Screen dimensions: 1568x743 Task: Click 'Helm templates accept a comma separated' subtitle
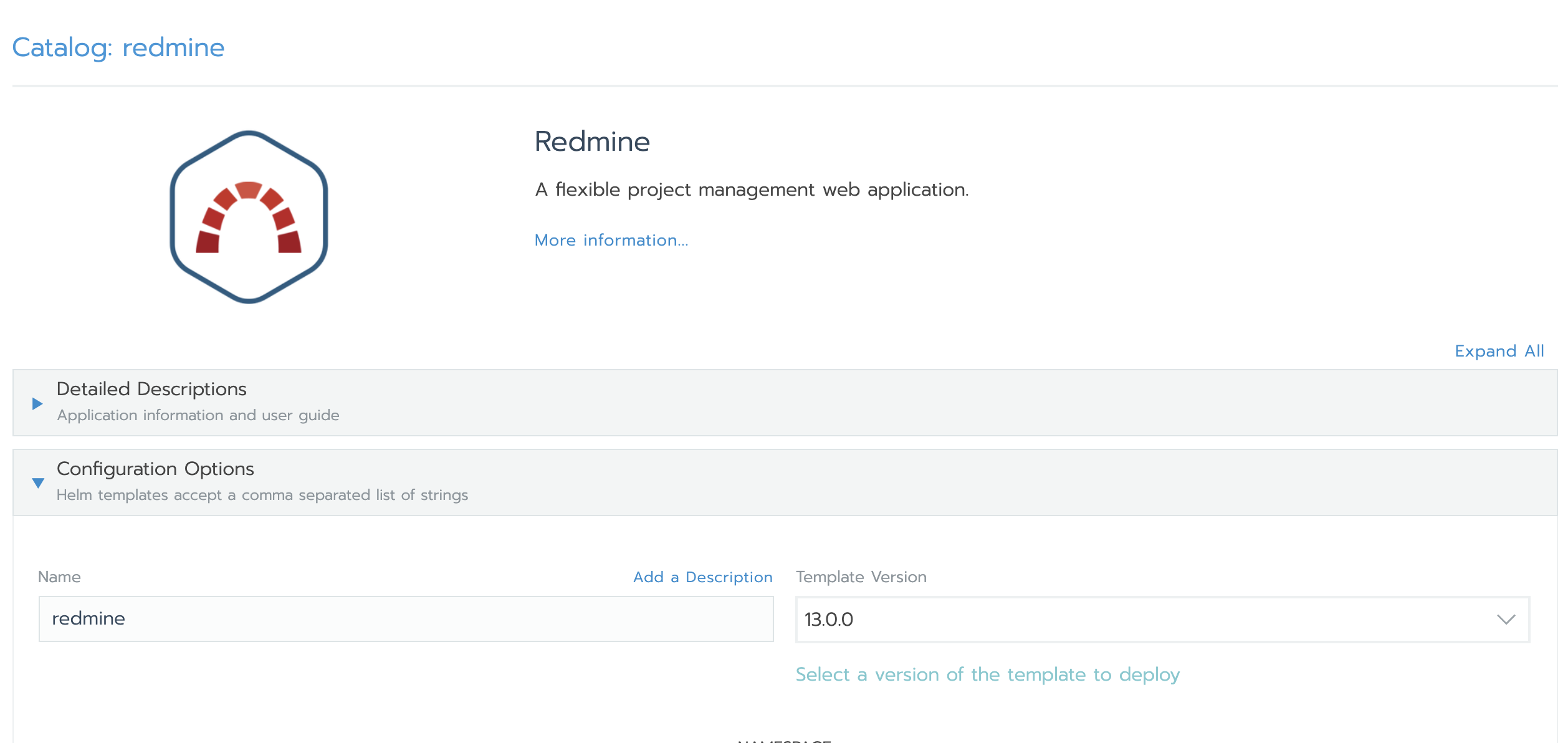click(x=262, y=495)
